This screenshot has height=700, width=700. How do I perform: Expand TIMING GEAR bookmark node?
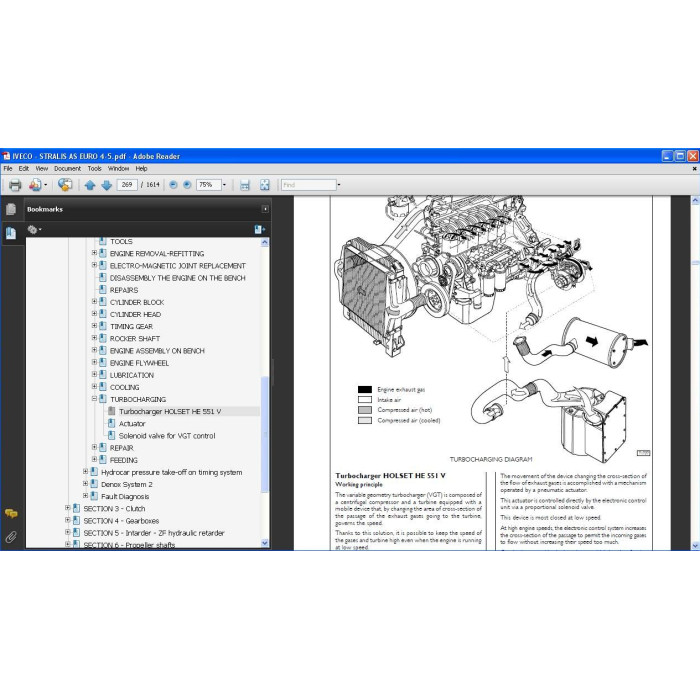(94, 325)
